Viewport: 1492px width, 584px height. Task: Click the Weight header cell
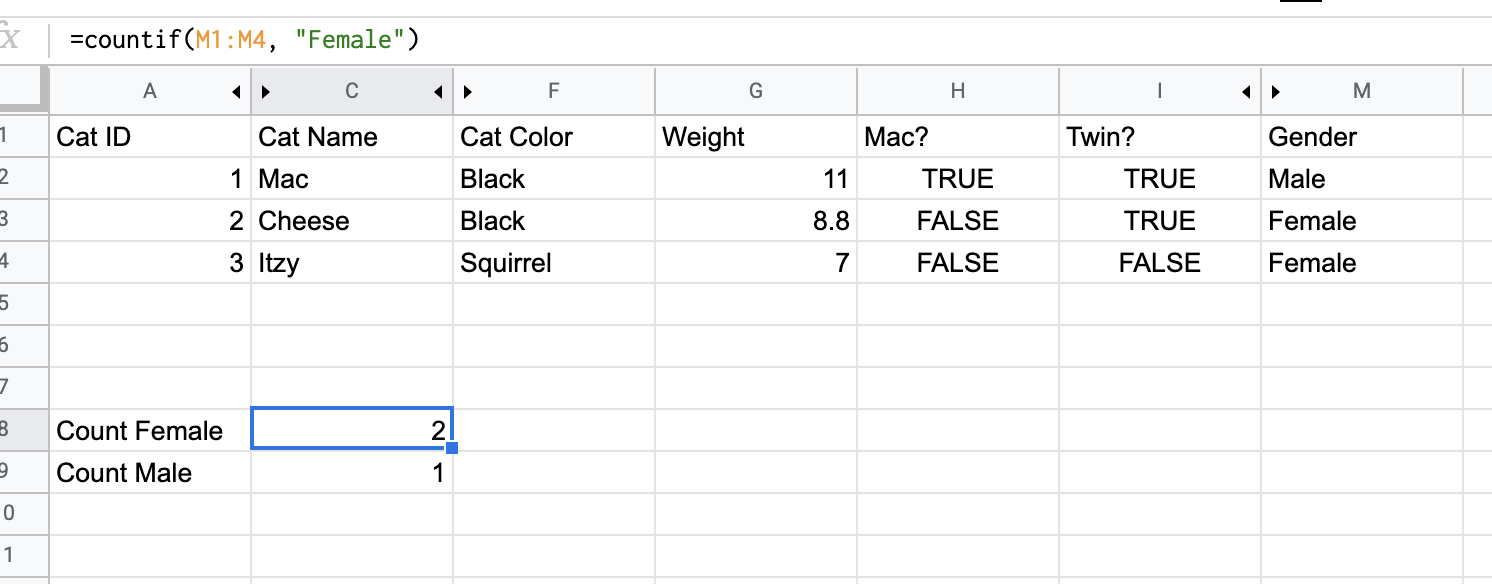click(756, 136)
